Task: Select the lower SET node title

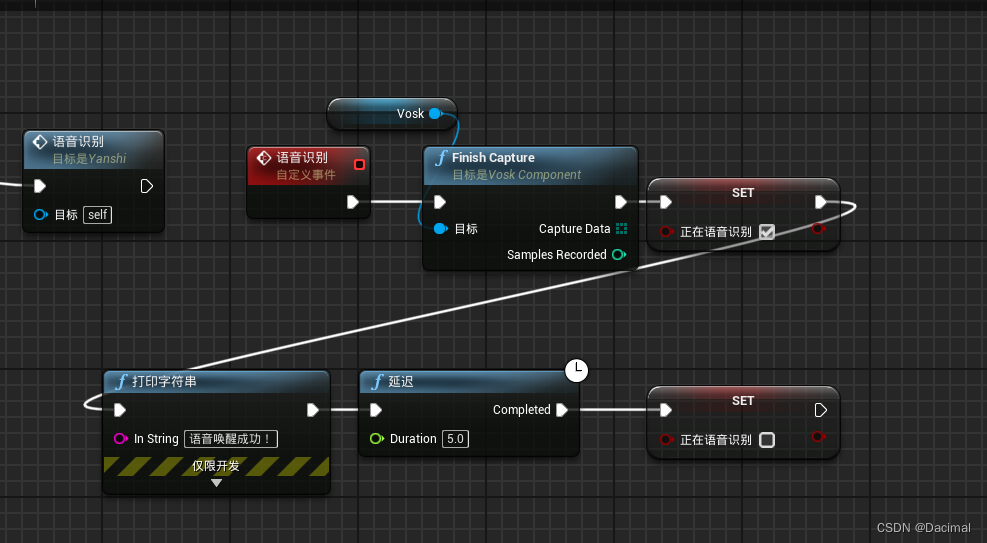Action: coord(743,401)
